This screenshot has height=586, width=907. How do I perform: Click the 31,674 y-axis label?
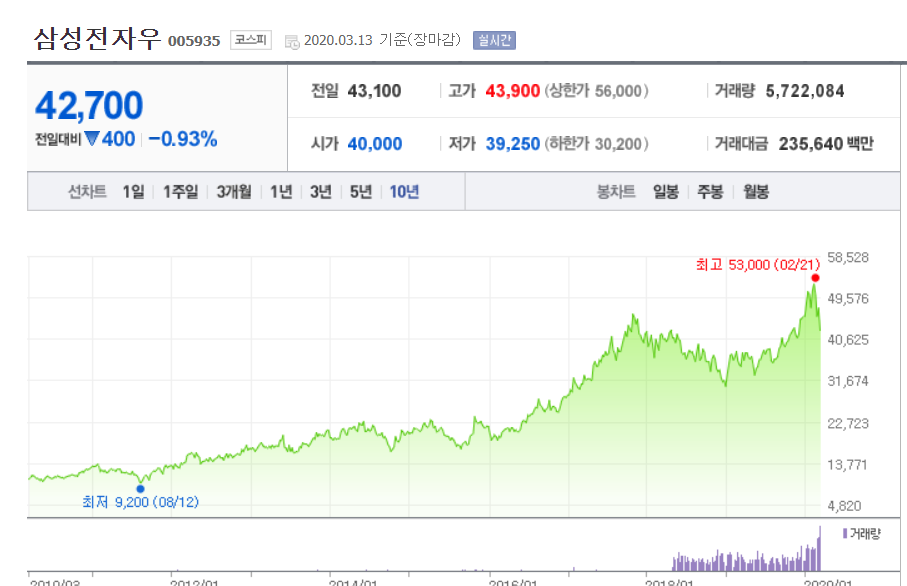848,382
